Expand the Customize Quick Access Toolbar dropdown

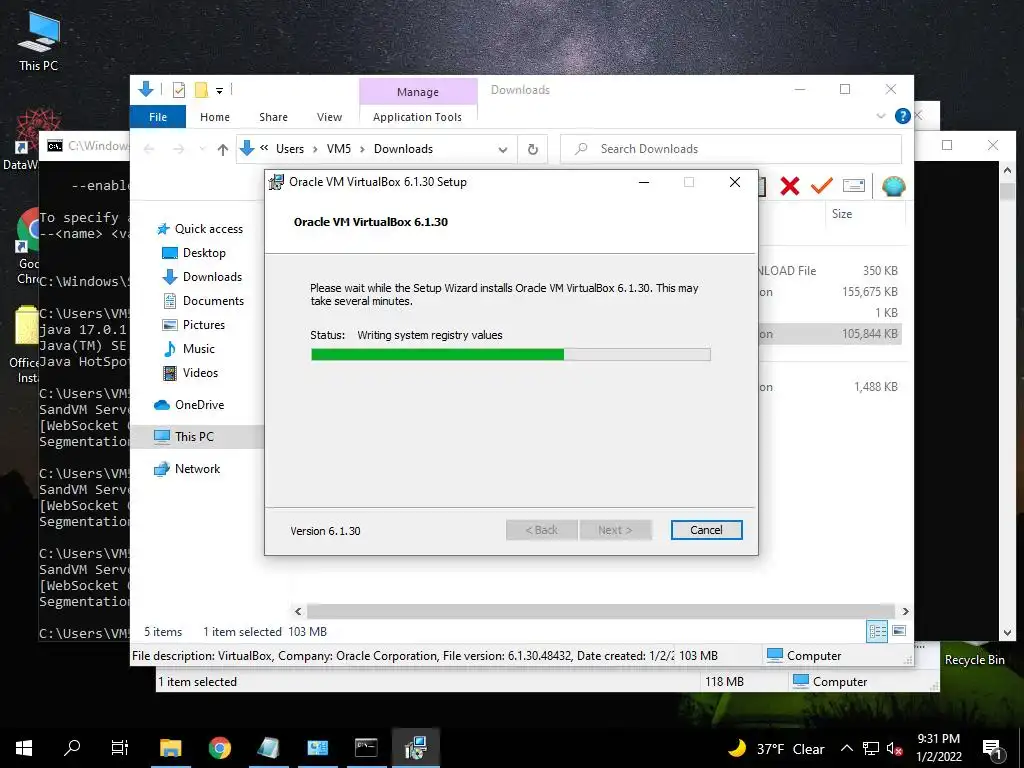pyautogui.click(x=219, y=91)
